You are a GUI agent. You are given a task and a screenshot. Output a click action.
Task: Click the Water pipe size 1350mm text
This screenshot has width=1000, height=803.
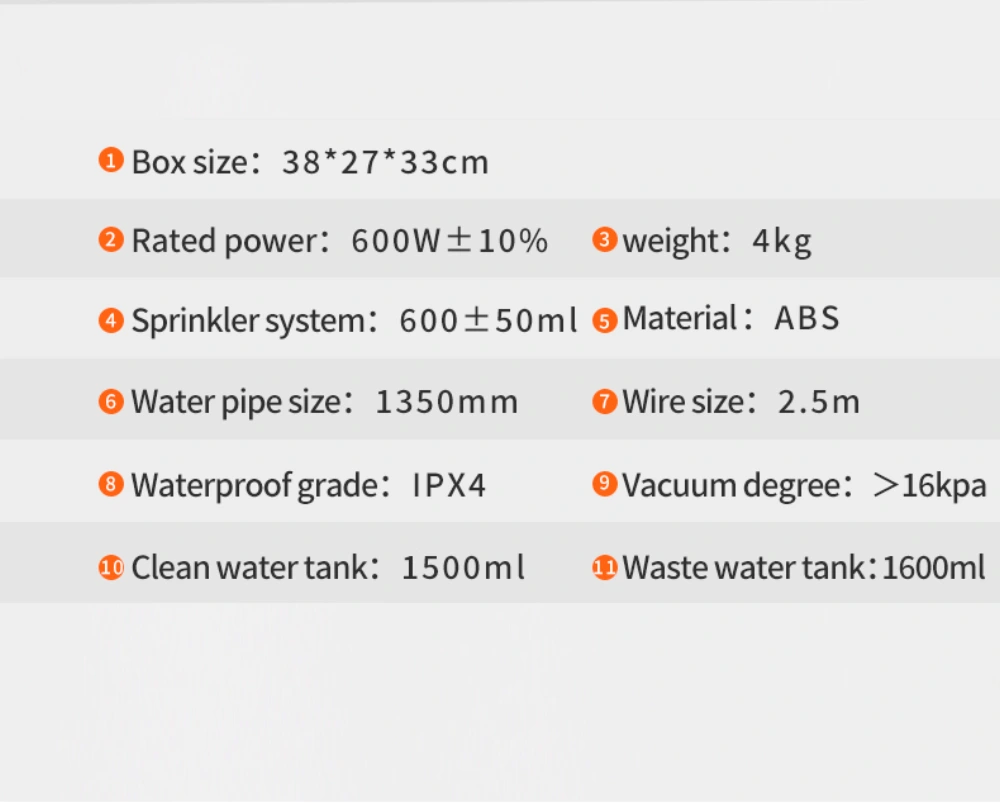[325, 402]
